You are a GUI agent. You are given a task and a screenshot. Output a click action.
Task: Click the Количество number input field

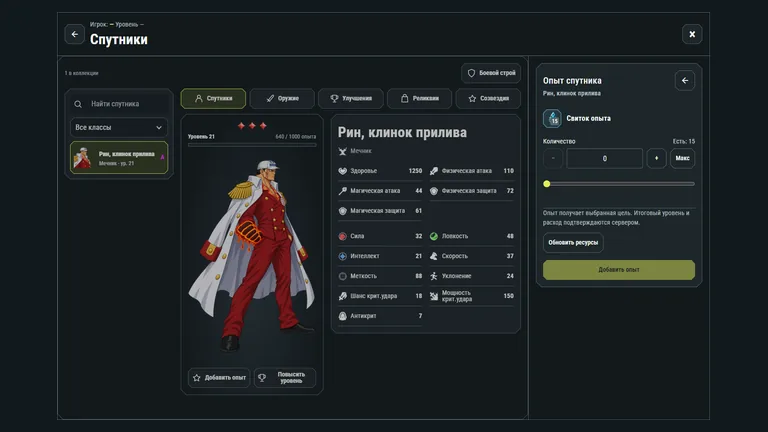(604, 158)
